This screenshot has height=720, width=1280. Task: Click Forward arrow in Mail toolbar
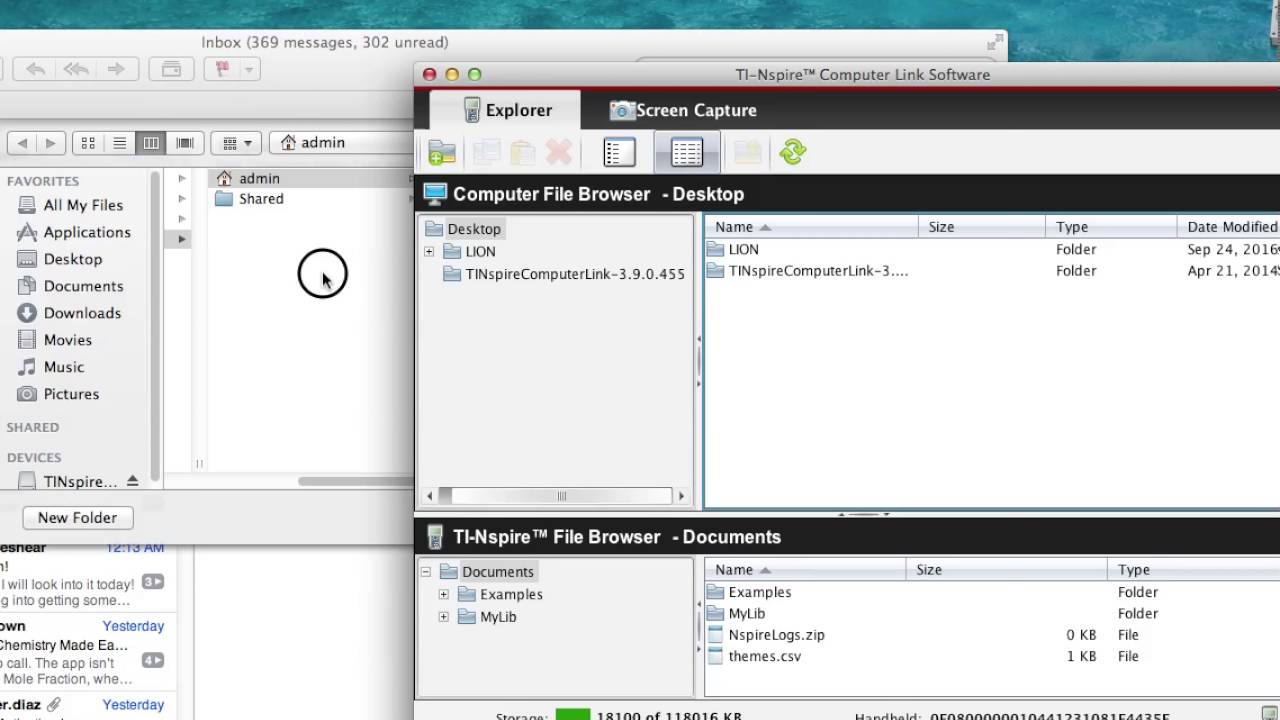(x=116, y=69)
